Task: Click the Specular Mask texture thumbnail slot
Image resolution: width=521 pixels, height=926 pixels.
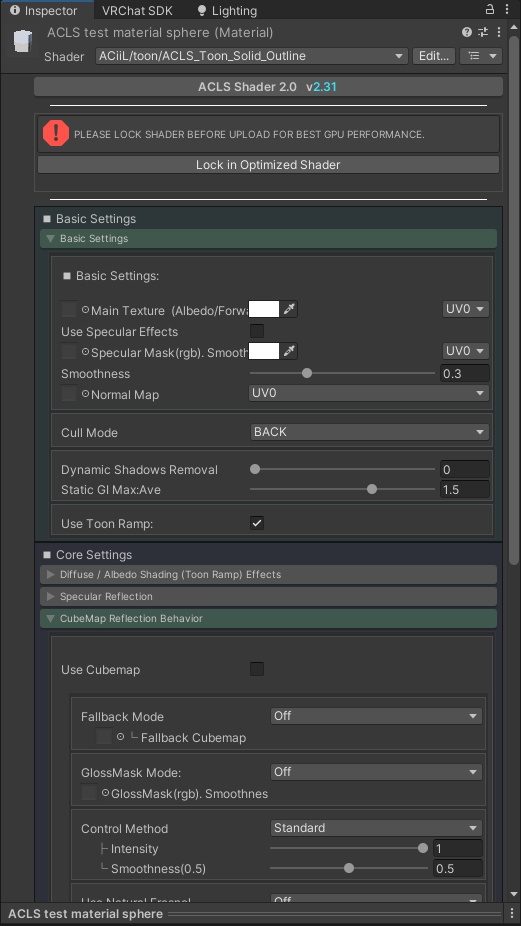Action: [x=69, y=351]
